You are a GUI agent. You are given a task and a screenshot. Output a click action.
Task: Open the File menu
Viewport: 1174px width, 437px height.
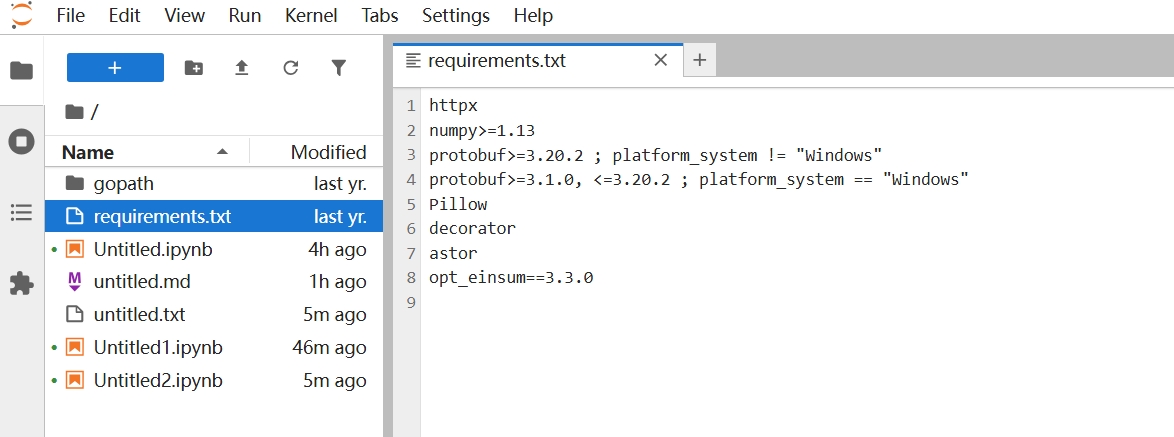click(x=71, y=16)
